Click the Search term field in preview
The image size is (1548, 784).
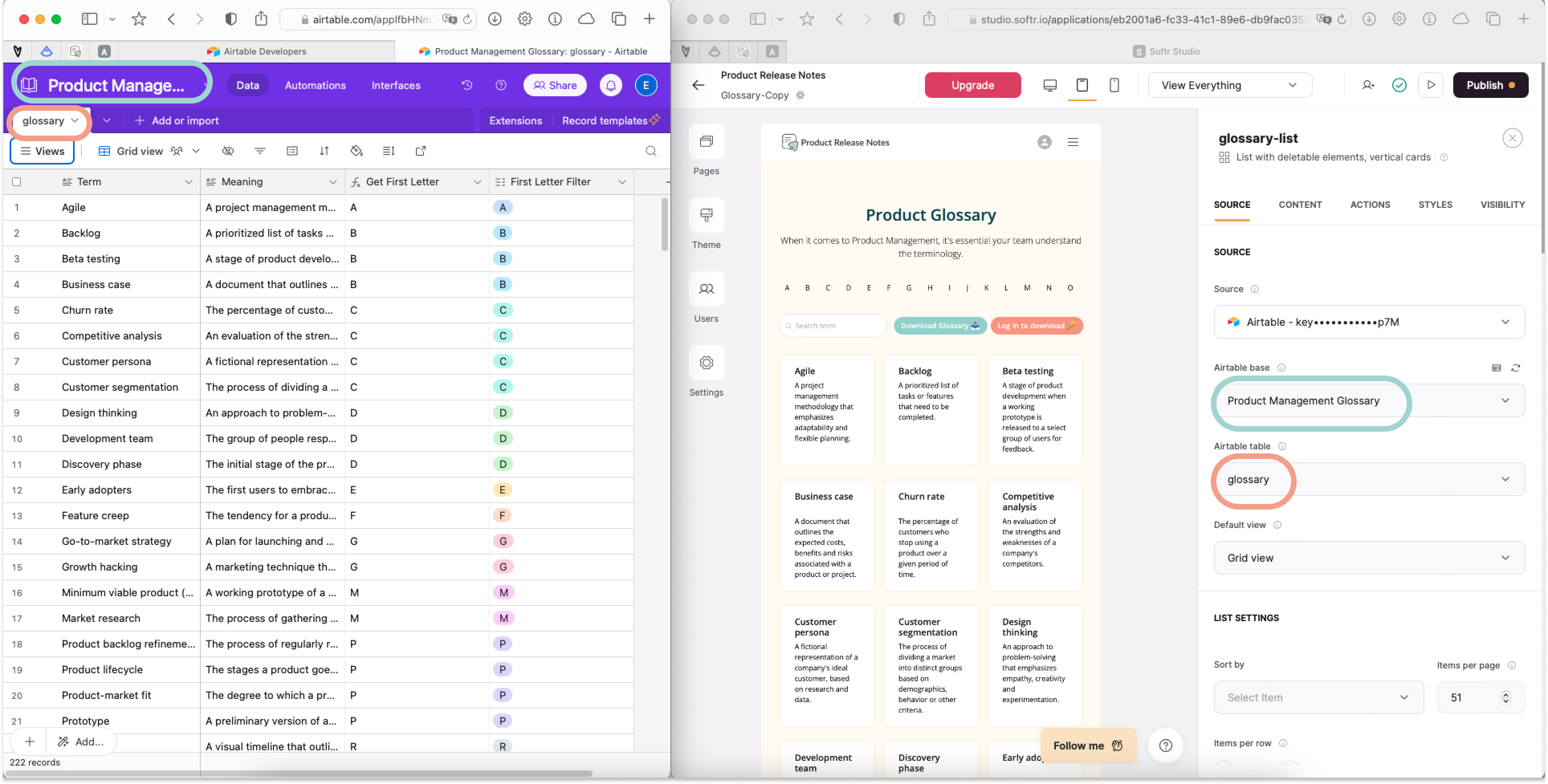[x=832, y=326]
